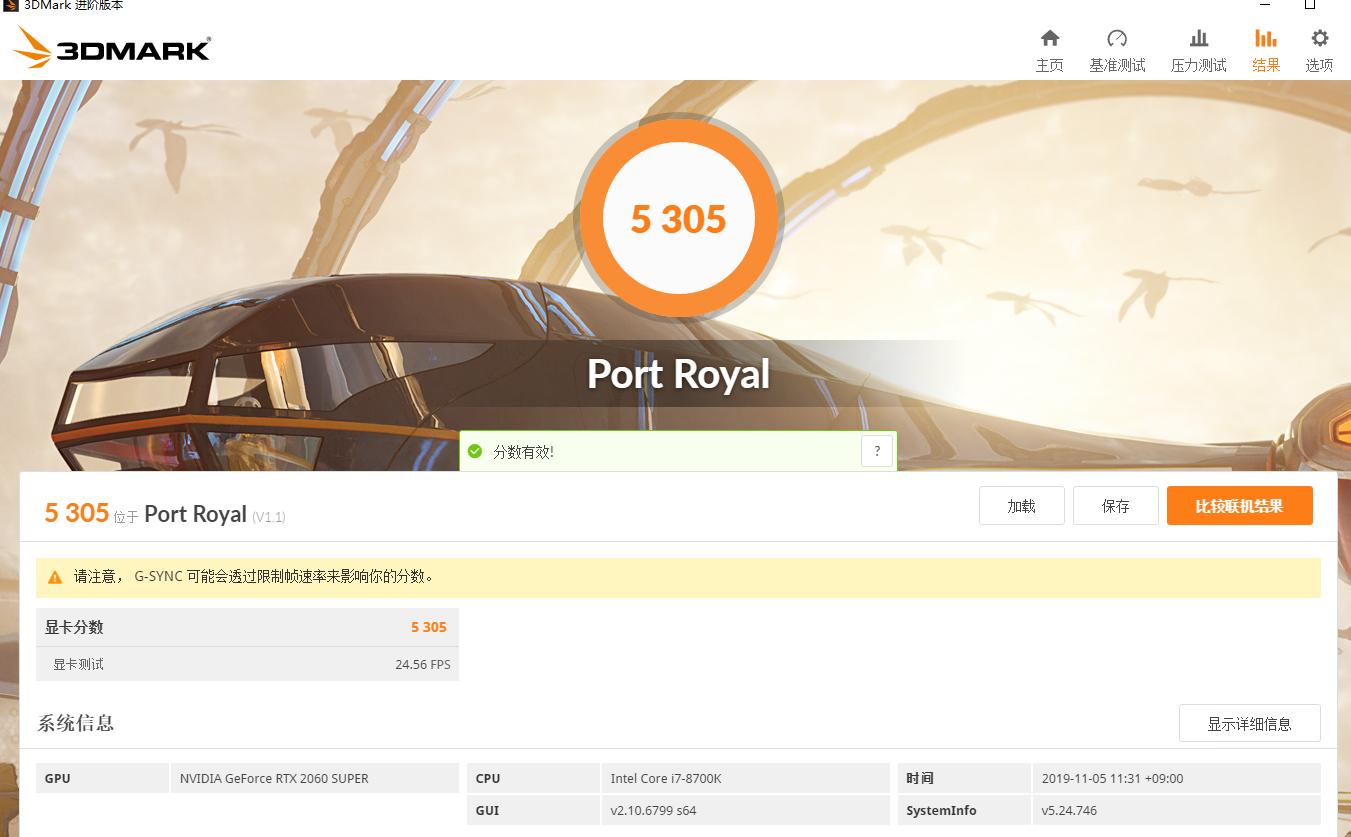Select the 显卡分数 score row
Screen dimensions: 1351x837
pos(247,627)
